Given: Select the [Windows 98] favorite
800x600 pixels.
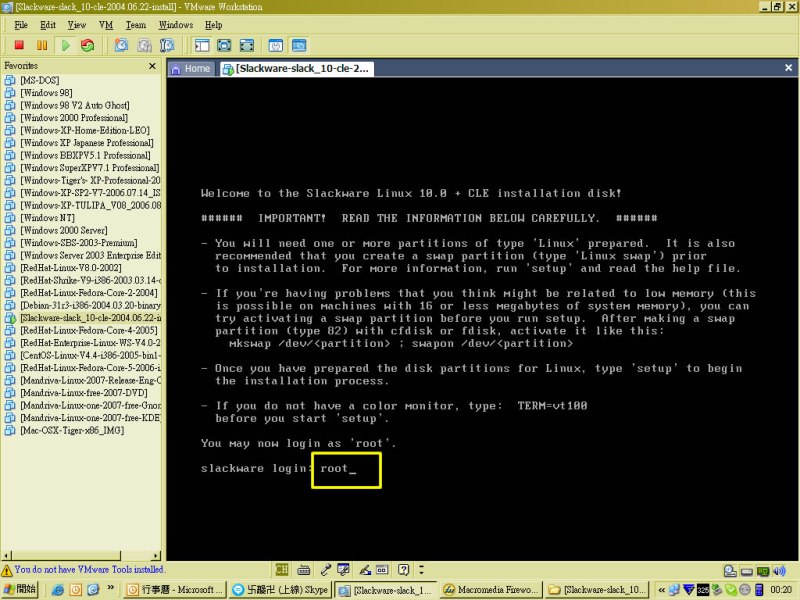Looking at the screenshot, I should click(x=46, y=92).
